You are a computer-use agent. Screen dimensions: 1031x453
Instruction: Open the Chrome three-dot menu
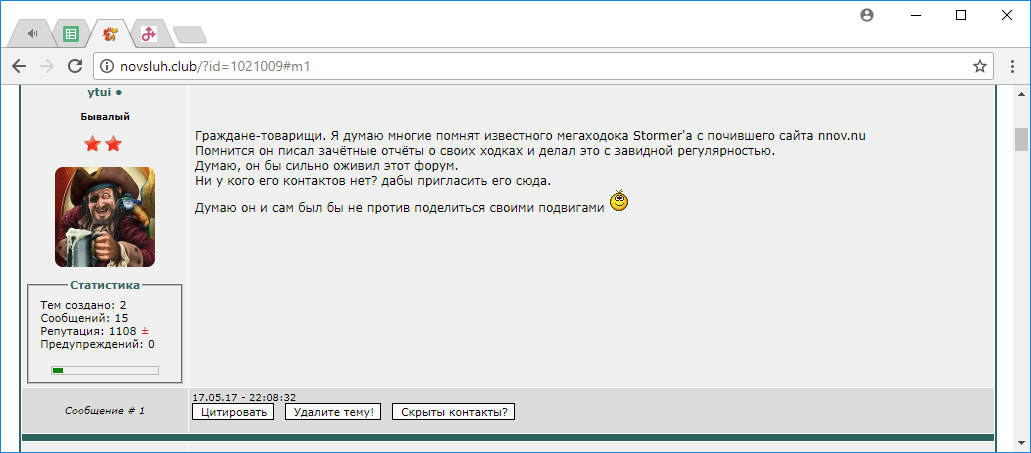[x=1012, y=66]
